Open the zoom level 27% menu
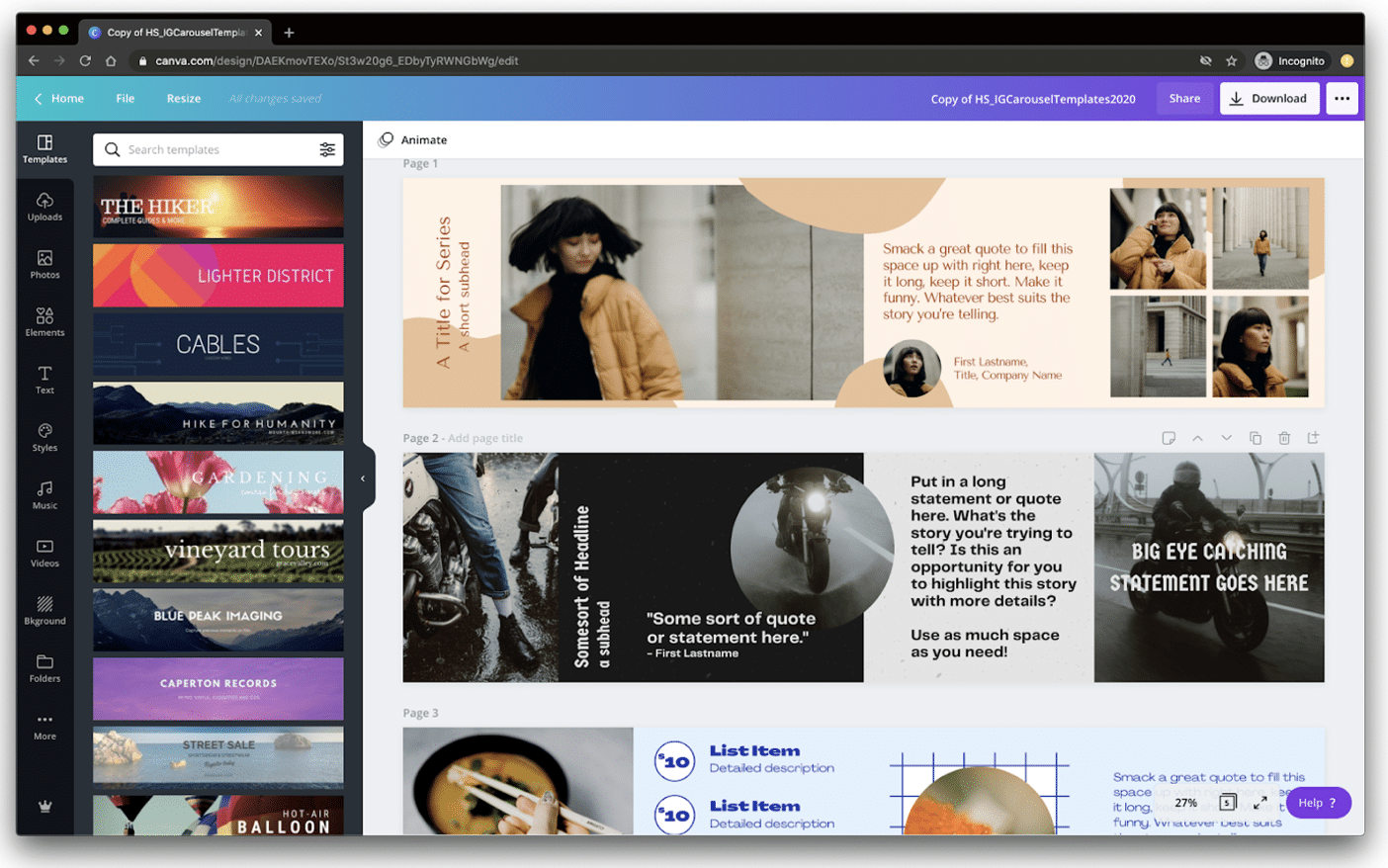 (1186, 803)
